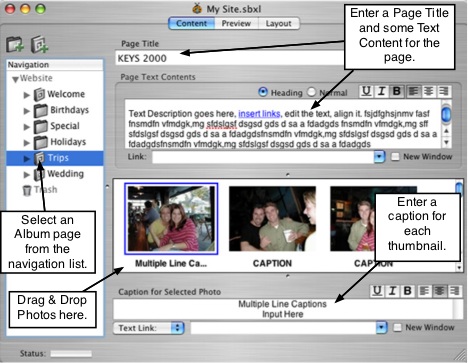Enable New Window for caption link
Viewport: 468px width, 363px height.
point(397,328)
